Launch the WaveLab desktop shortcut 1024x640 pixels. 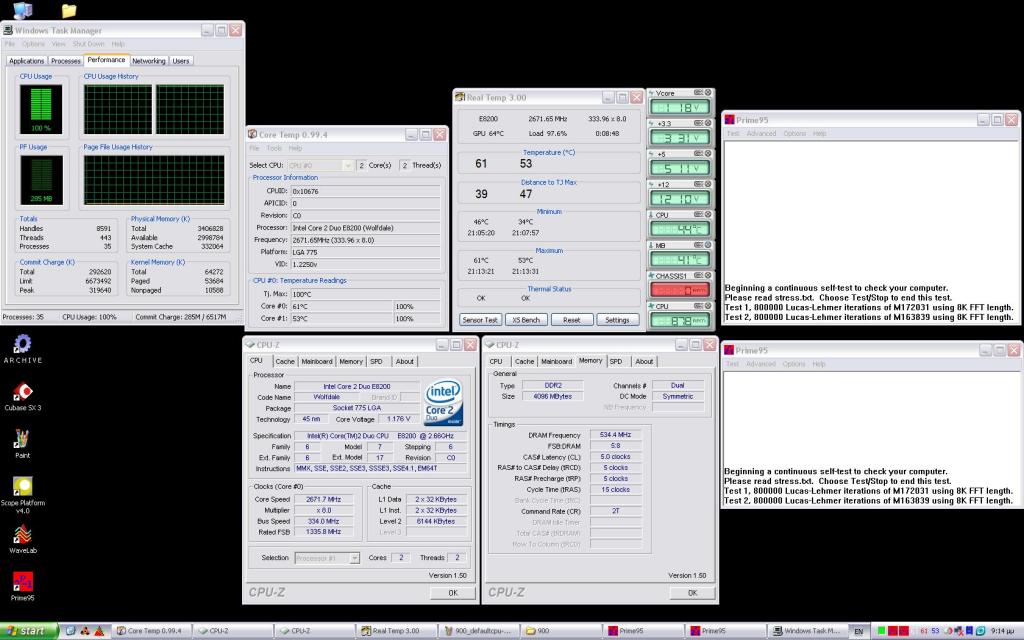pyautogui.click(x=23, y=539)
